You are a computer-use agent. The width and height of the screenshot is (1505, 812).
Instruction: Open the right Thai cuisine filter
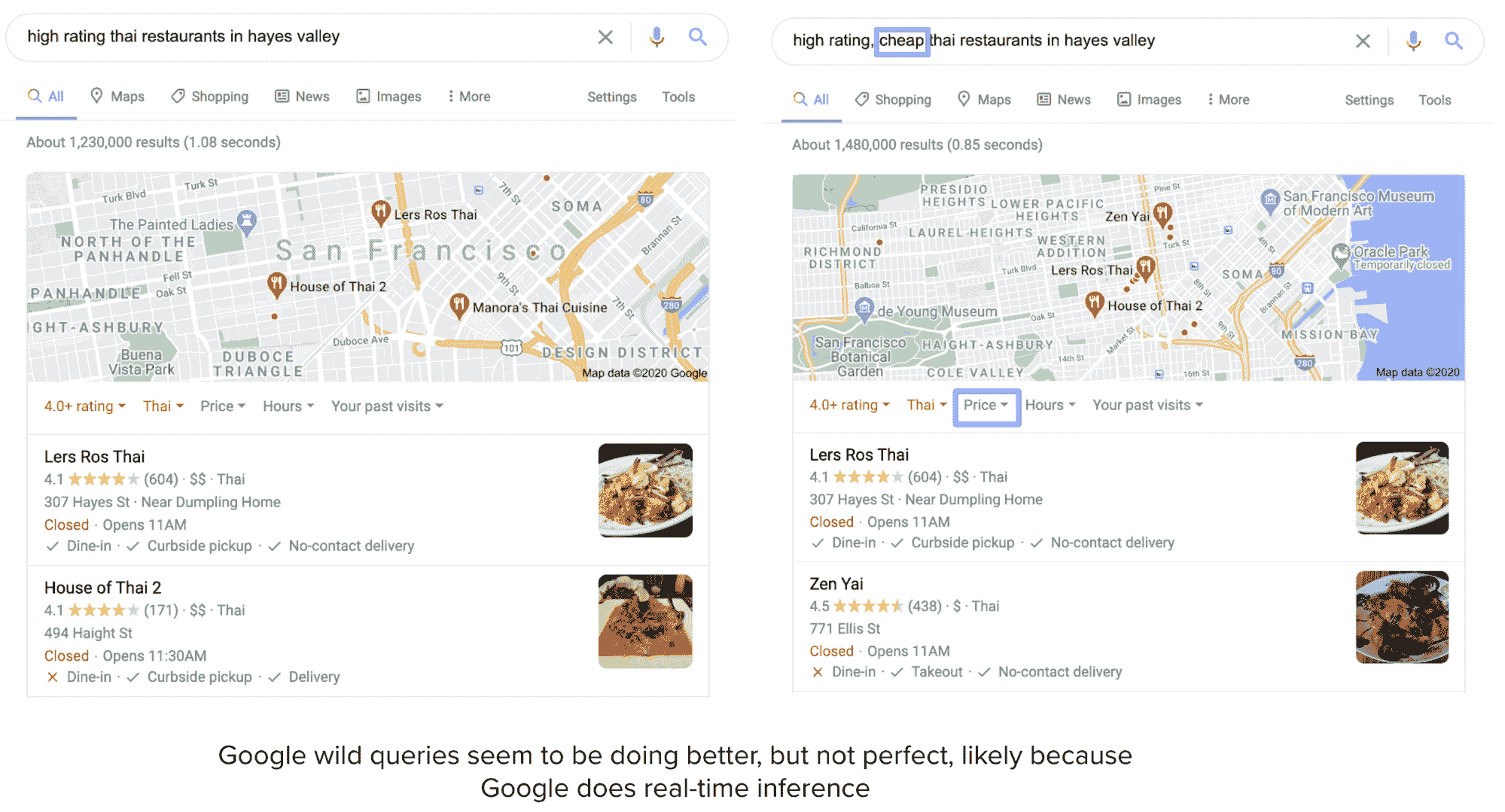coord(926,405)
